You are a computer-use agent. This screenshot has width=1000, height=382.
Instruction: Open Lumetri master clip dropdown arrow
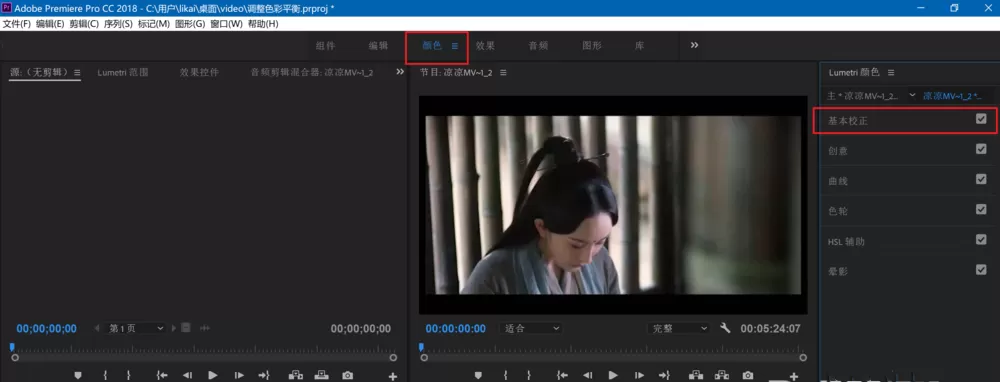913,95
